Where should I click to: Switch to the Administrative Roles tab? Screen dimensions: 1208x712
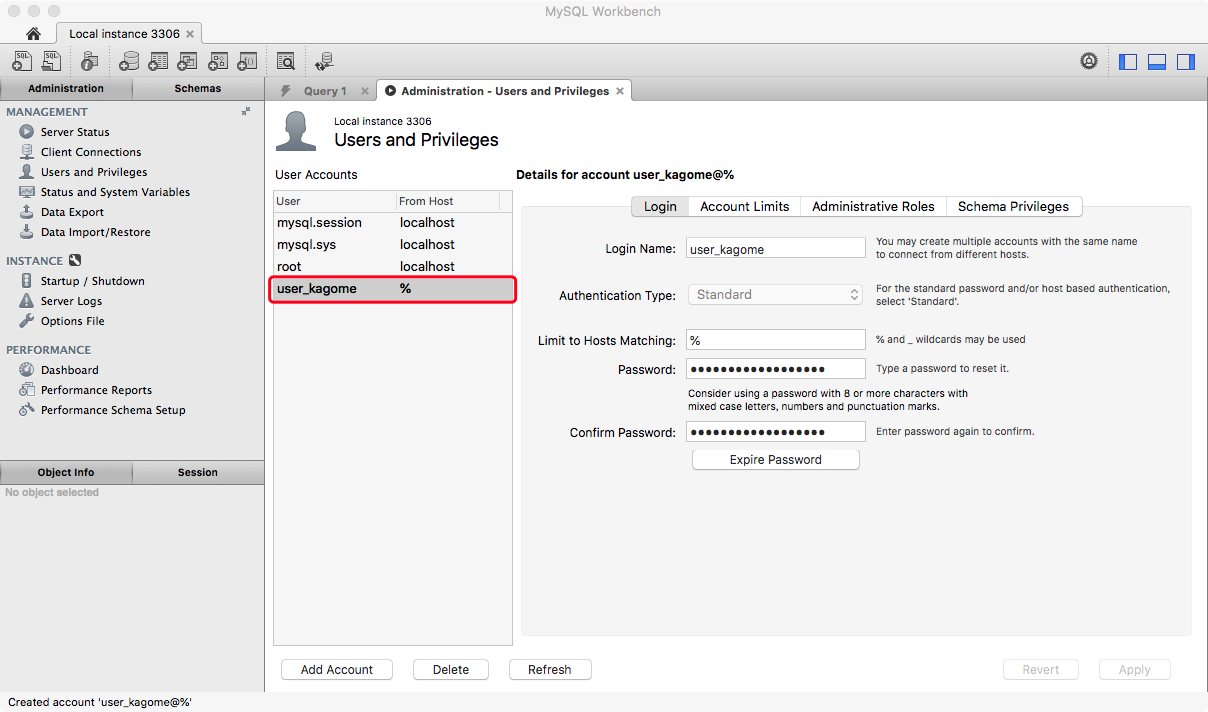coord(873,206)
